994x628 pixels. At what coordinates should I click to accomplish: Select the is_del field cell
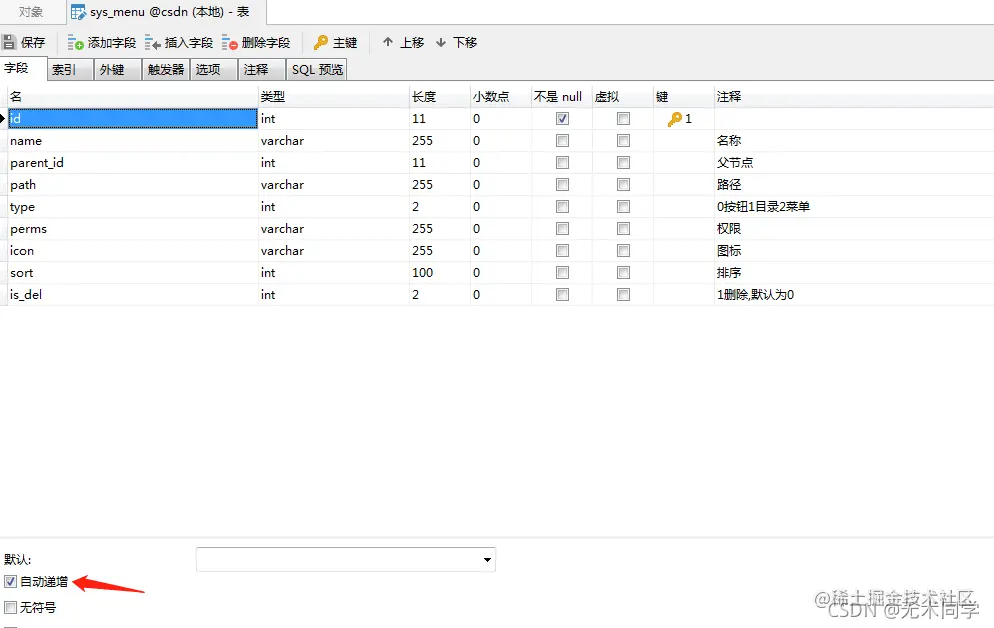tap(133, 295)
